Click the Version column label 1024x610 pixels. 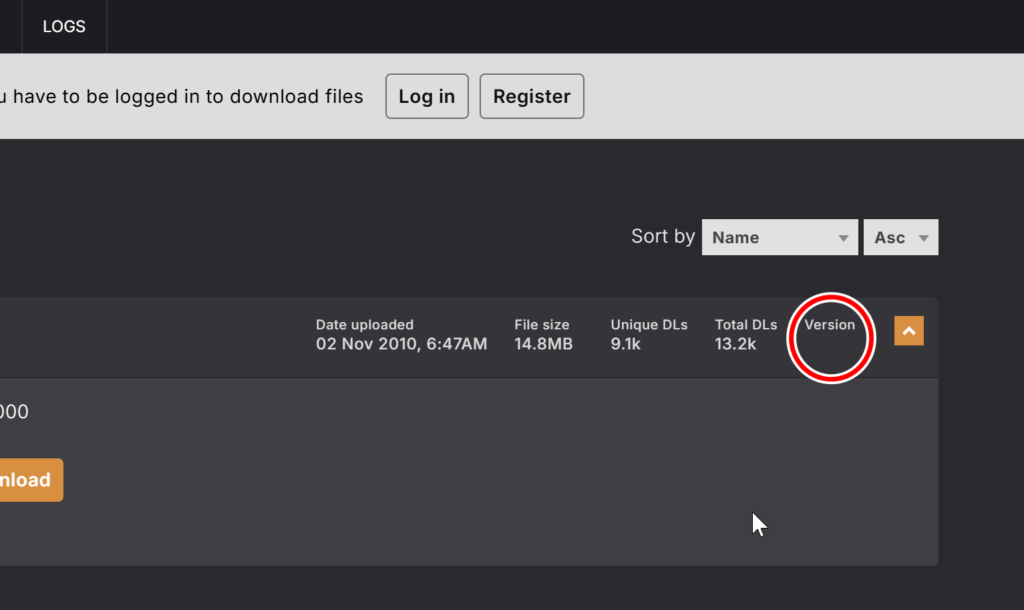coord(830,325)
